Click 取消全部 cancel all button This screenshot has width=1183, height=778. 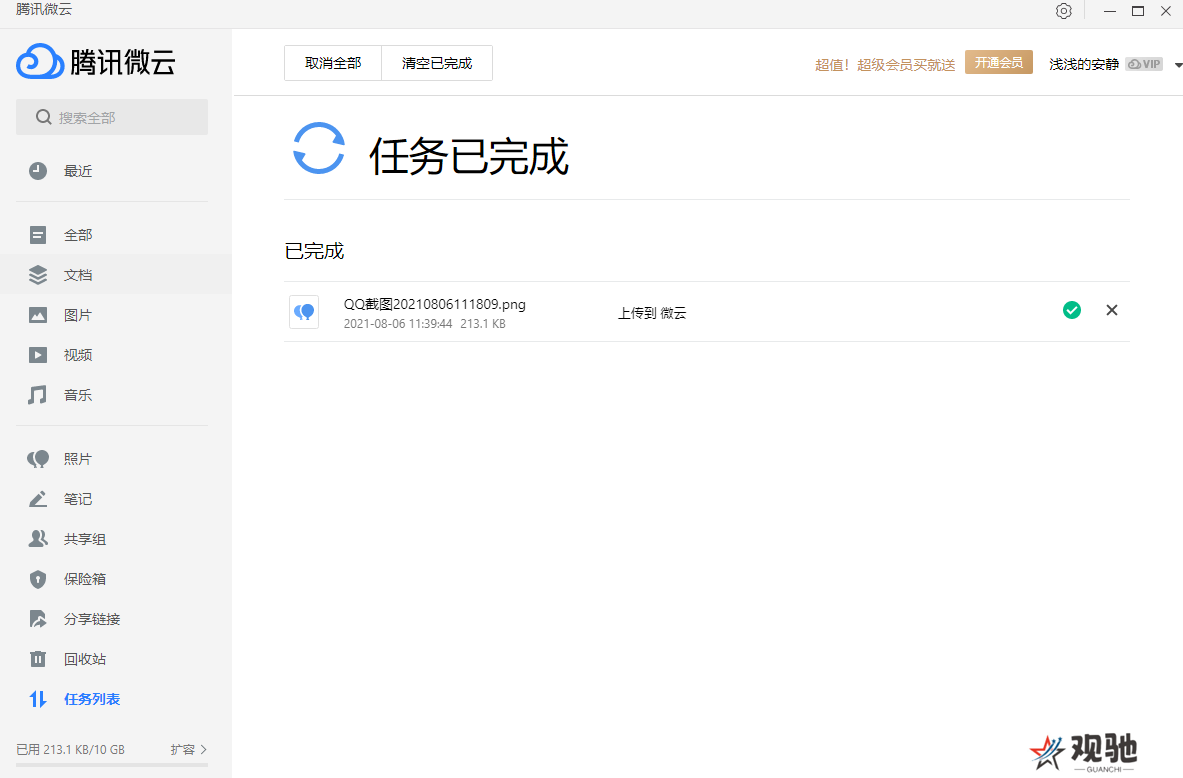tap(333, 63)
